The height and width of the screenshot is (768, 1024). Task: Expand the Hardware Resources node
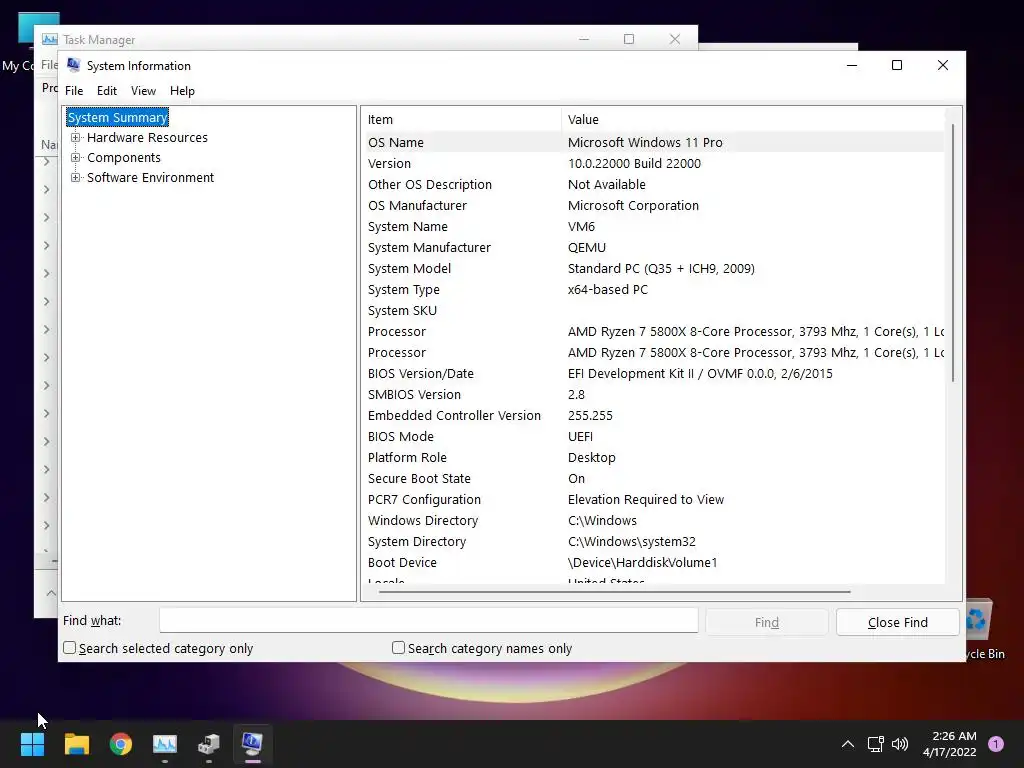[x=76, y=137]
